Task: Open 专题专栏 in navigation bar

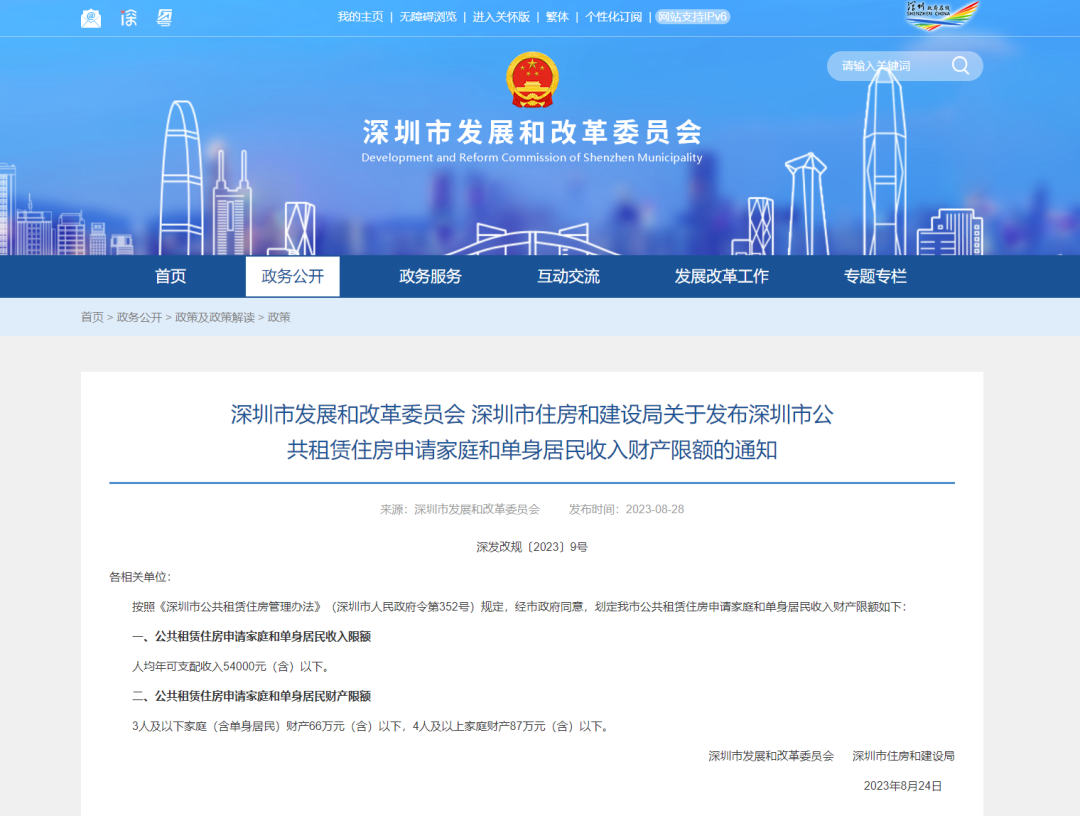Action: coord(875,277)
